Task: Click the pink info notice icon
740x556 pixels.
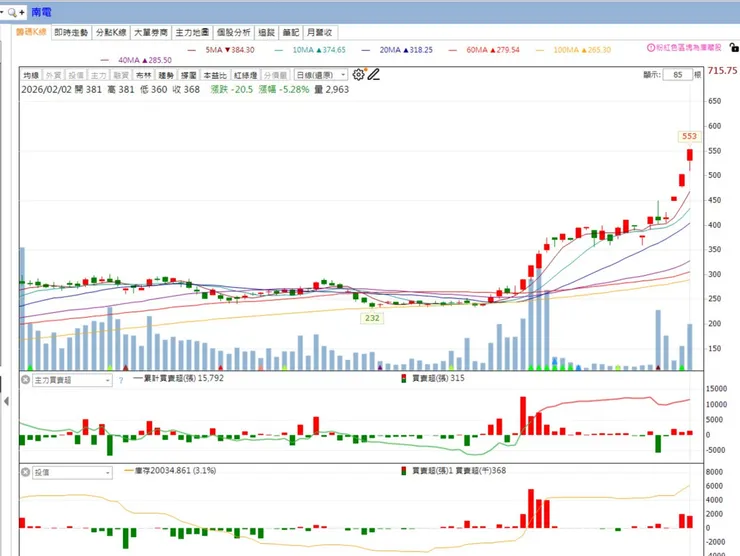Action: click(651, 48)
